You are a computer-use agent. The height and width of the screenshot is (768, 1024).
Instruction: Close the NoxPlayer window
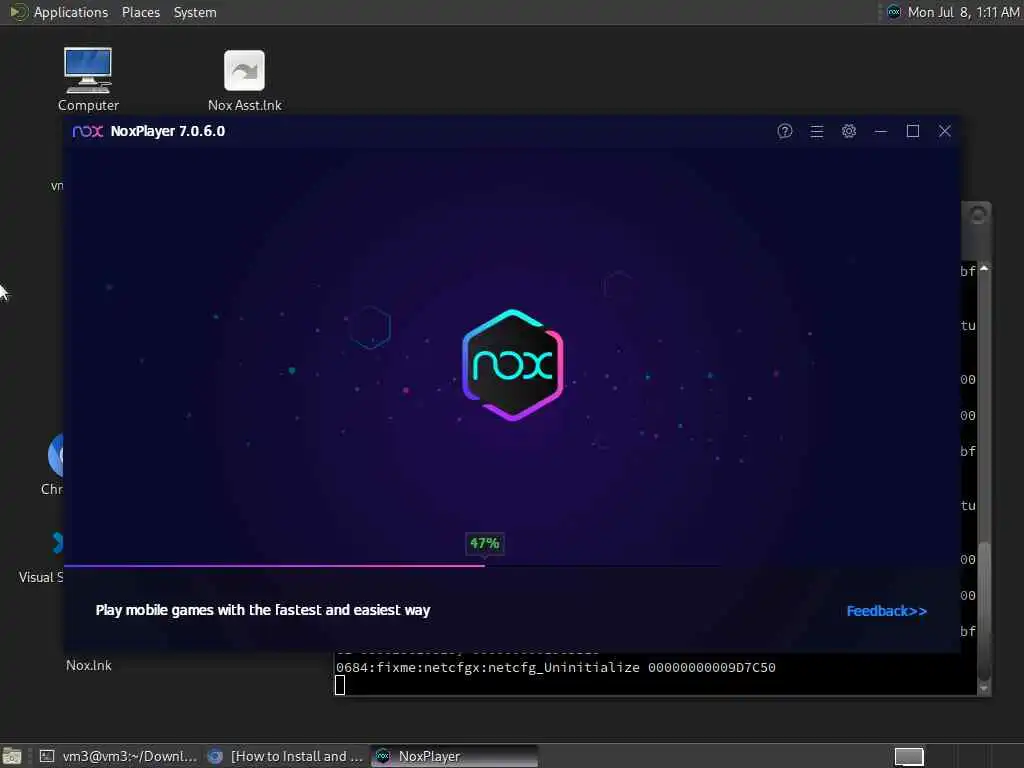[x=944, y=131]
